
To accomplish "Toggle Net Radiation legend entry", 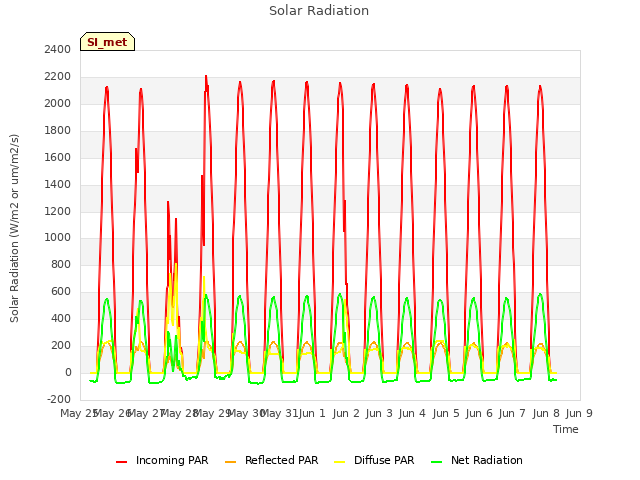I will (477, 460).
